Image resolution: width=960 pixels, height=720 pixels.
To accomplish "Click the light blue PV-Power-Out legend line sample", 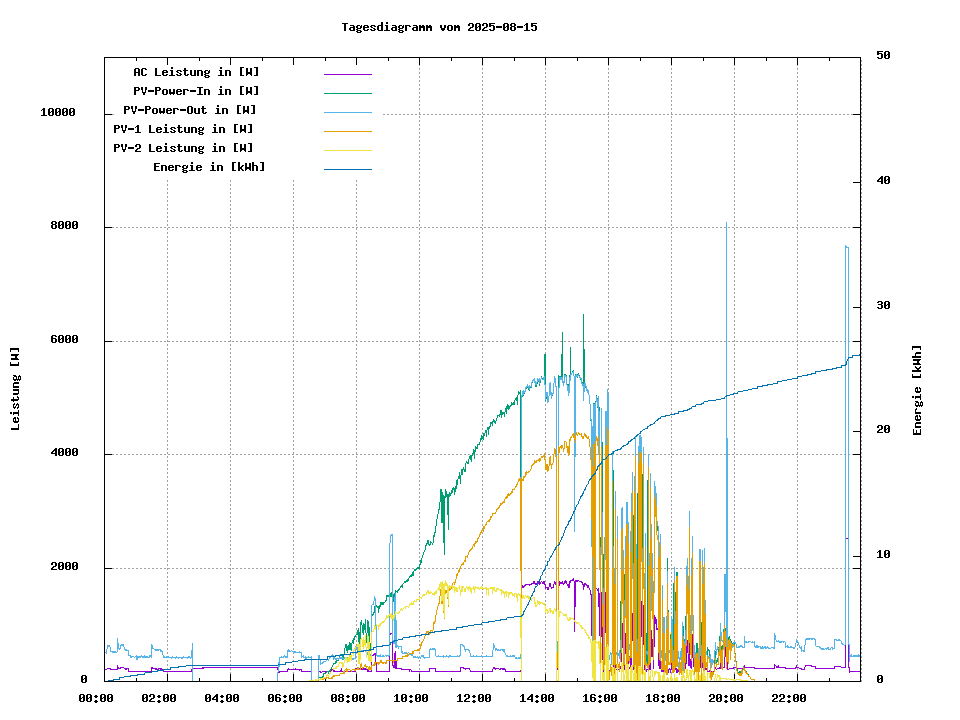I will pyautogui.click(x=347, y=111).
